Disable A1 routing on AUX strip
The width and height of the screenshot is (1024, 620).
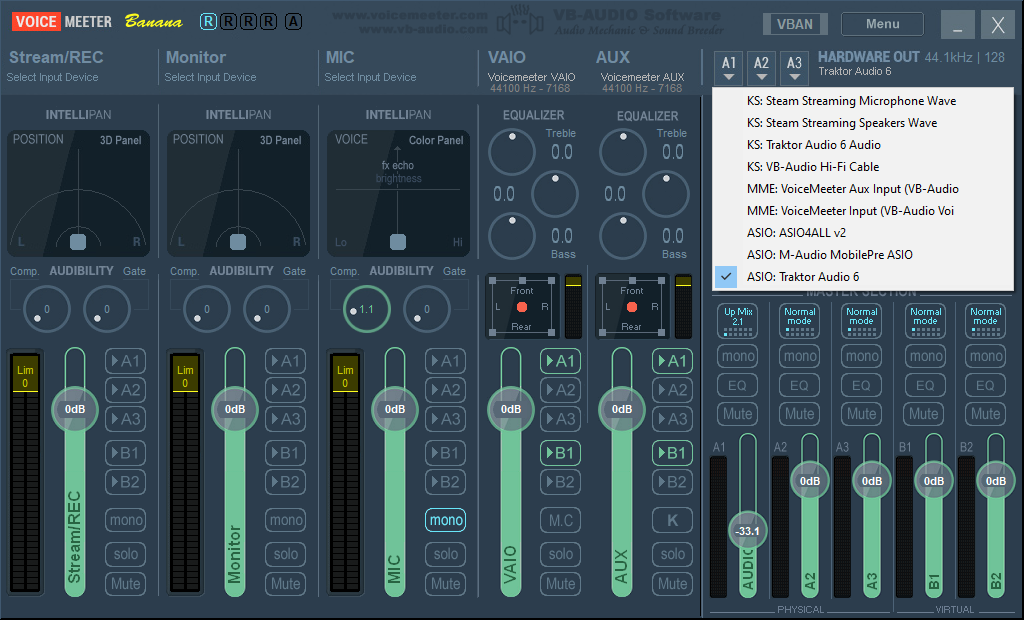[672, 361]
